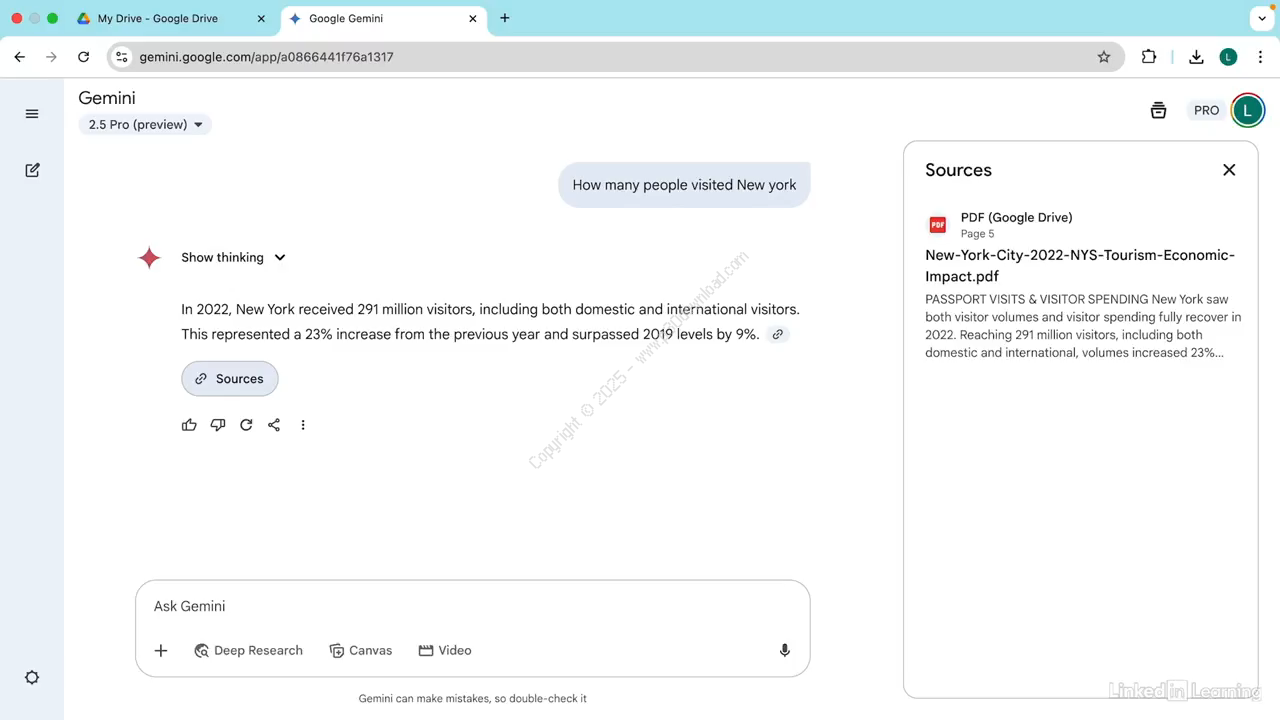Image resolution: width=1280 pixels, height=720 pixels.
Task: Click the red PDF file icon in Sources
Action: click(937, 225)
